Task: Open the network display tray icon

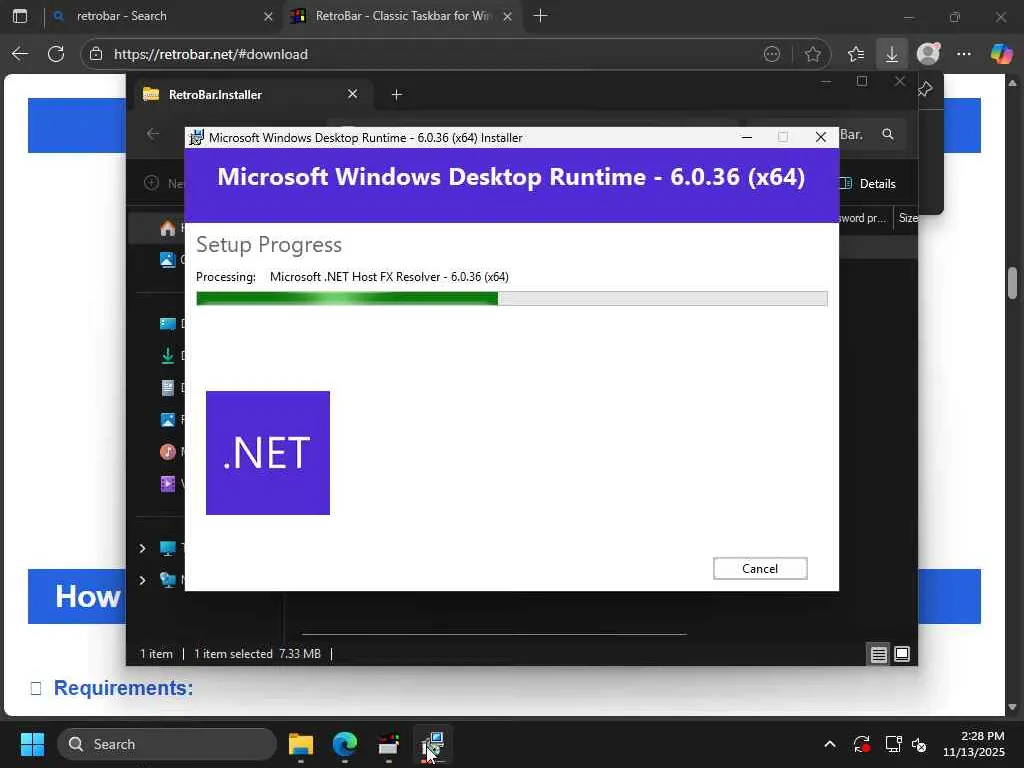Action: [893, 744]
